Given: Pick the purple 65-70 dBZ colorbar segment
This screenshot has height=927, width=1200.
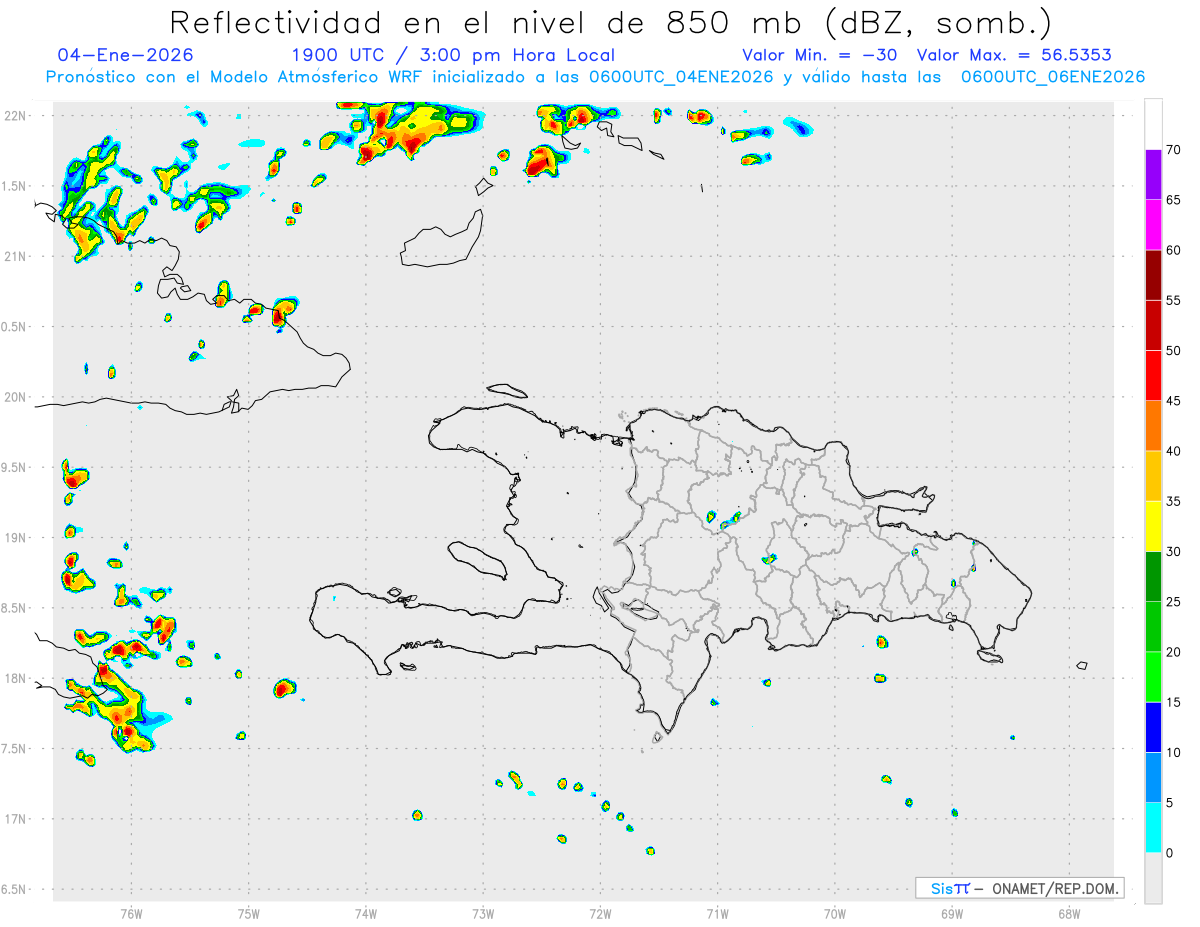Looking at the screenshot, I should [1153, 174].
